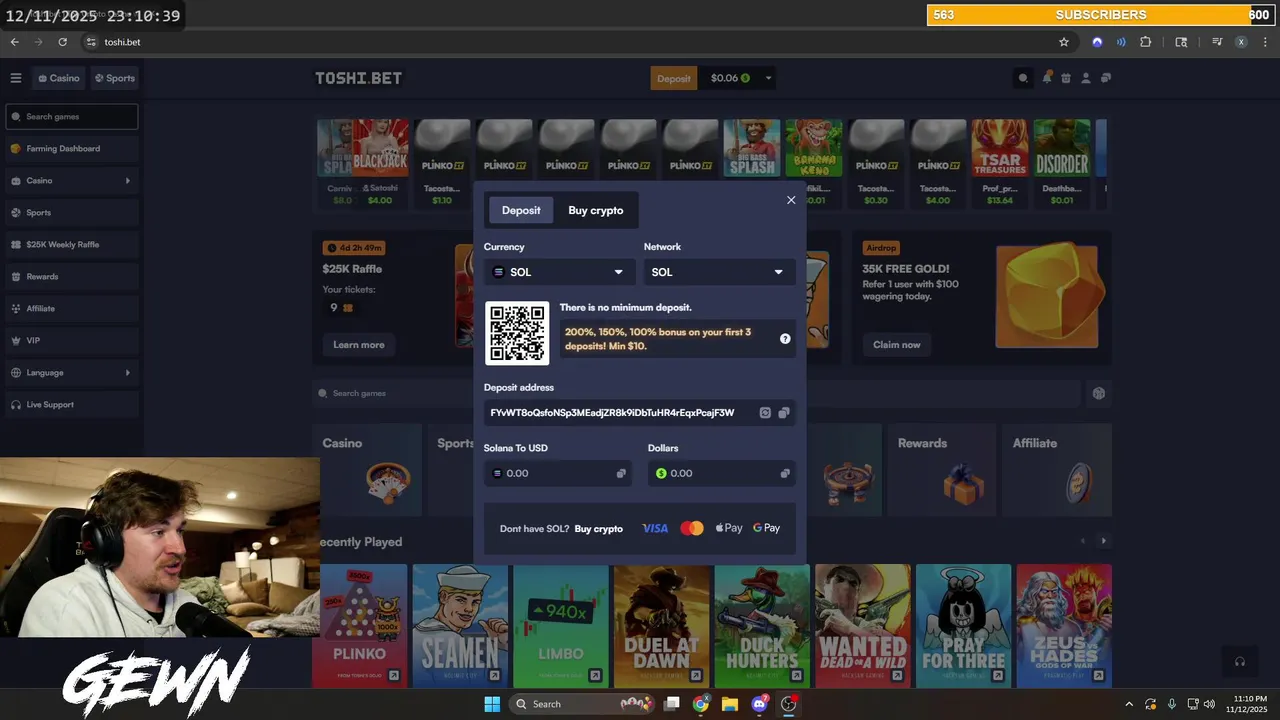Open the Network SOL dropdown

tap(720, 272)
